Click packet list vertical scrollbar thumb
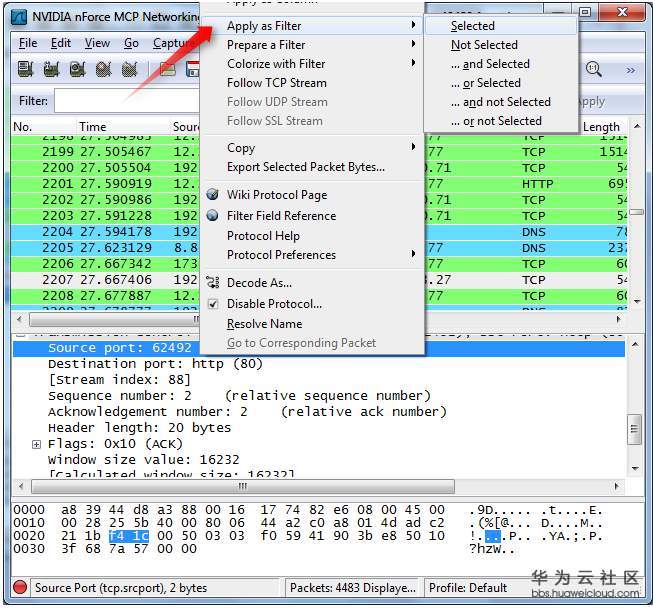The height and width of the screenshot is (608, 653). [636, 212]
